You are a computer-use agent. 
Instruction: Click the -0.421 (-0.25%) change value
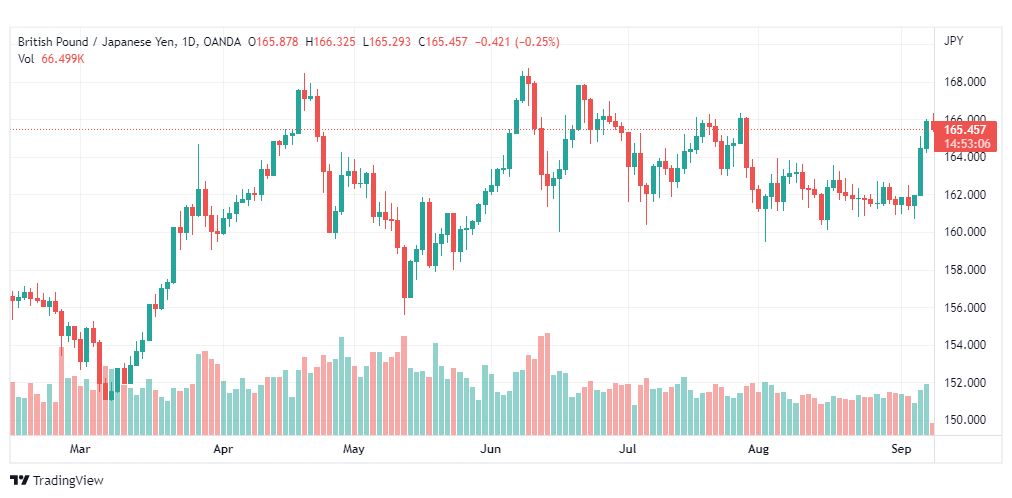pos(517,42)
